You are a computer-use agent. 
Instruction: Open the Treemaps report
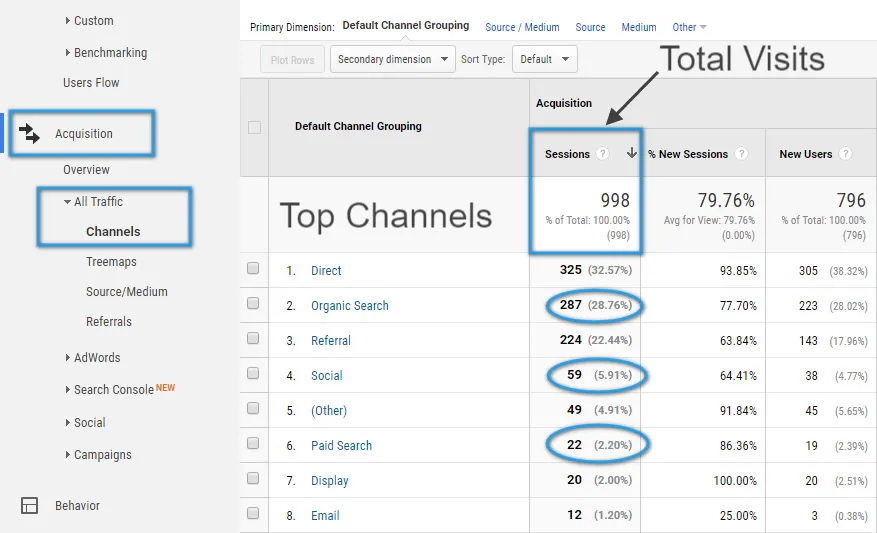click(x=111, y=262)
